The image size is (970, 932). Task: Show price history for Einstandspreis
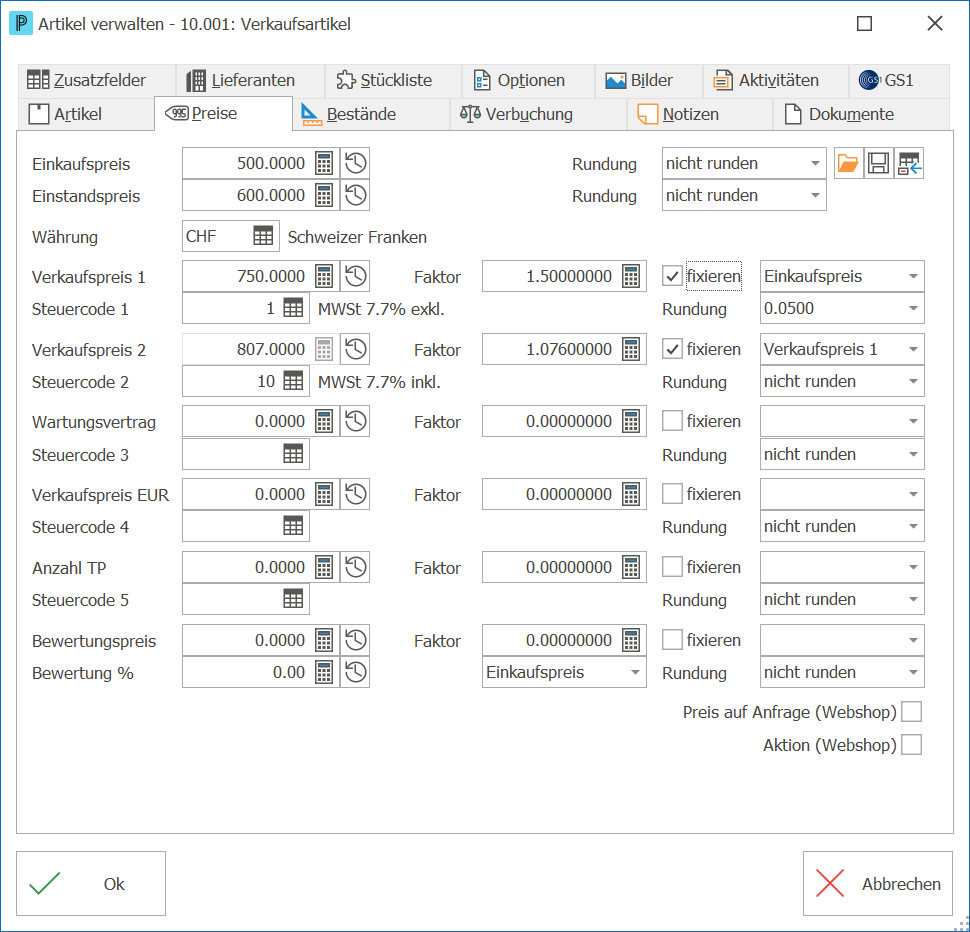356,195
